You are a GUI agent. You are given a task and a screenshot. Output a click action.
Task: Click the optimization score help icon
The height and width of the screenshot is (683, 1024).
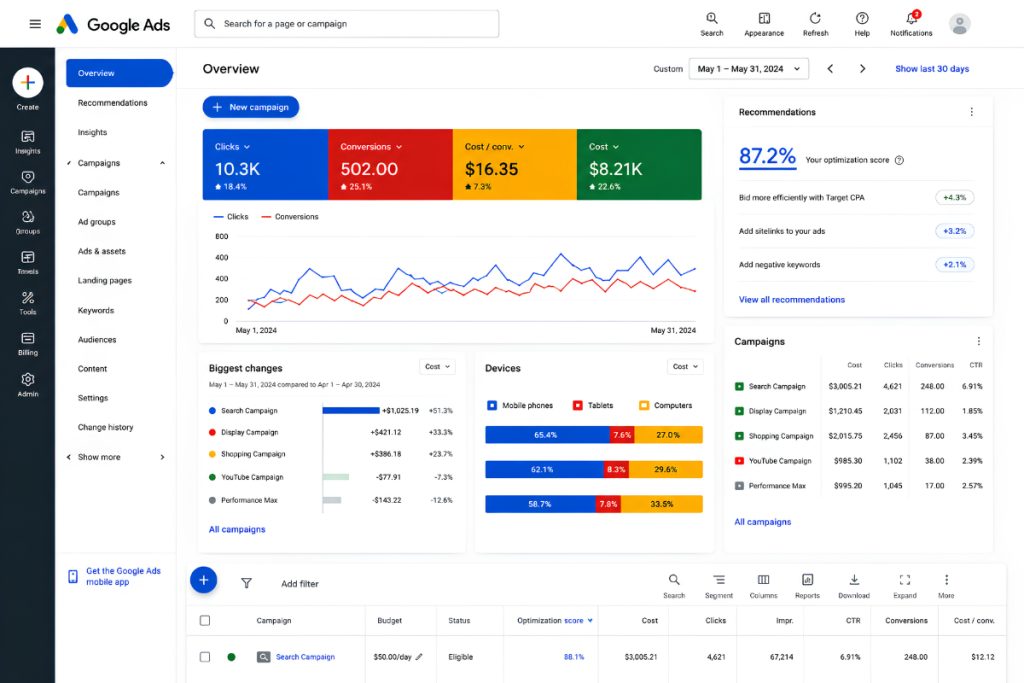pos(899,160)
